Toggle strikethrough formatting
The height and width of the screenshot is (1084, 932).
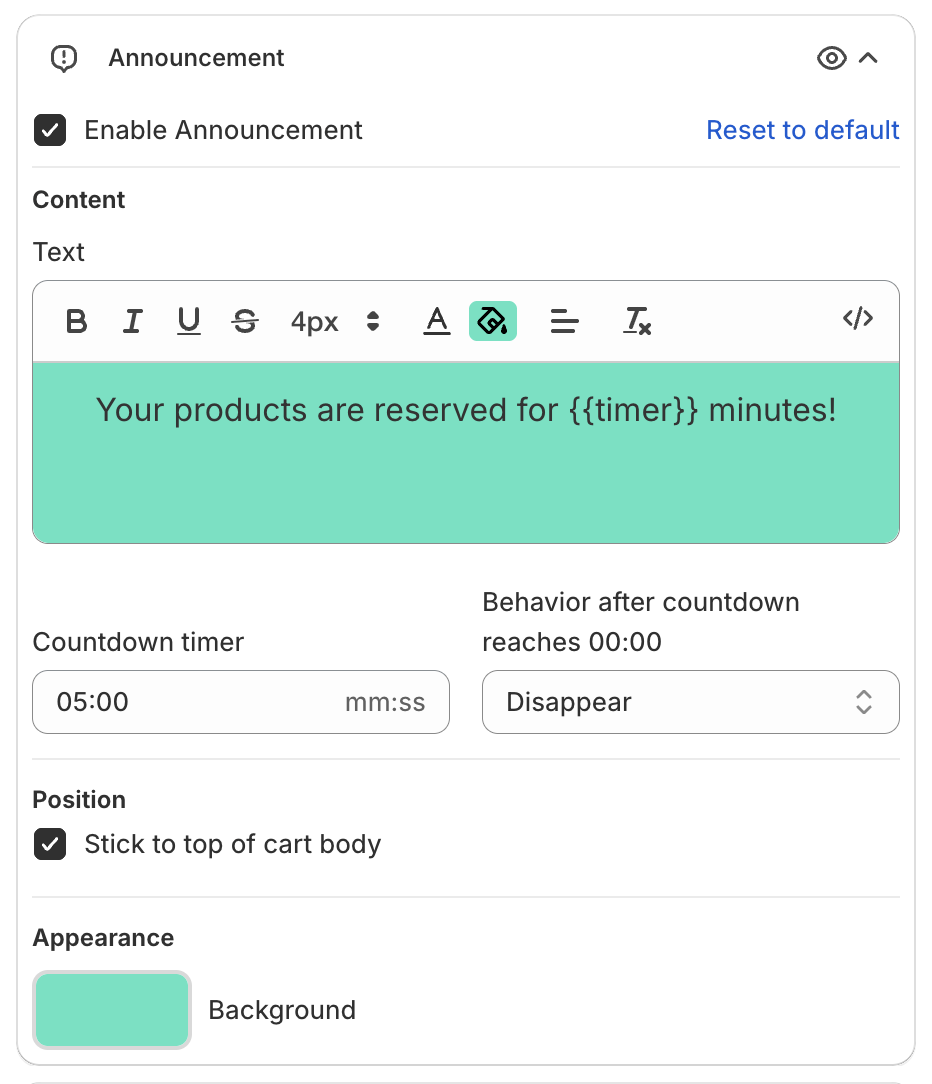245,321
